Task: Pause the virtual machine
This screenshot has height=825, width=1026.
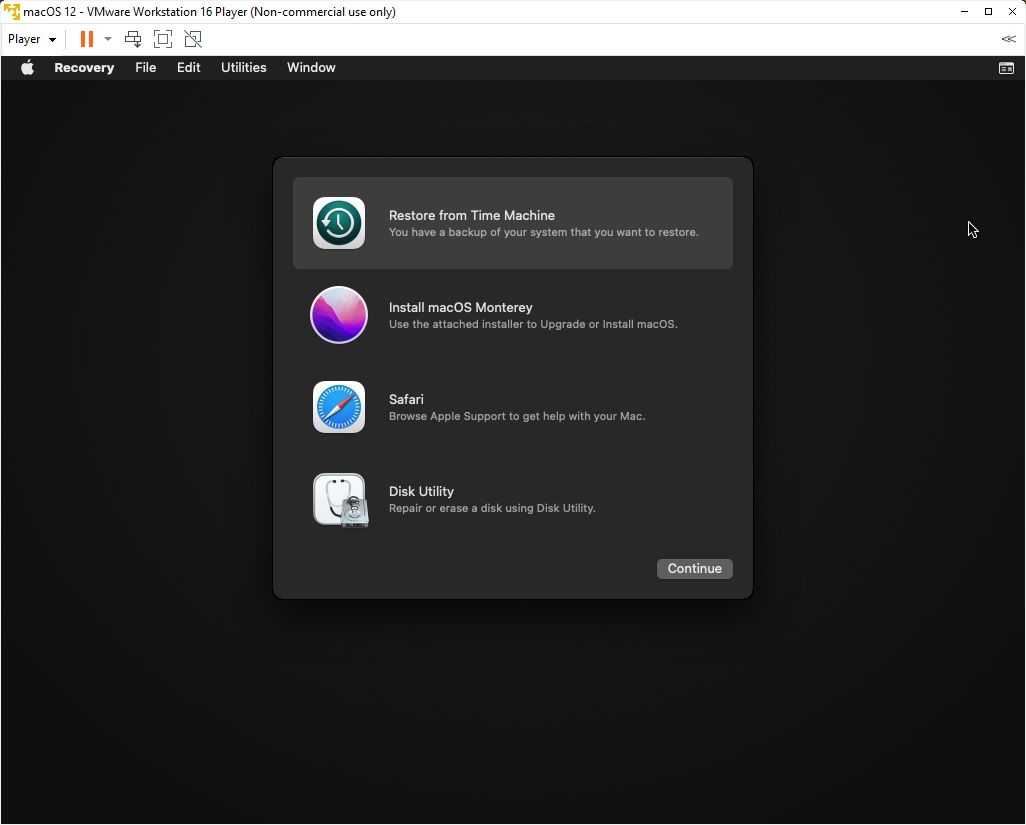Action: (86, 39)
